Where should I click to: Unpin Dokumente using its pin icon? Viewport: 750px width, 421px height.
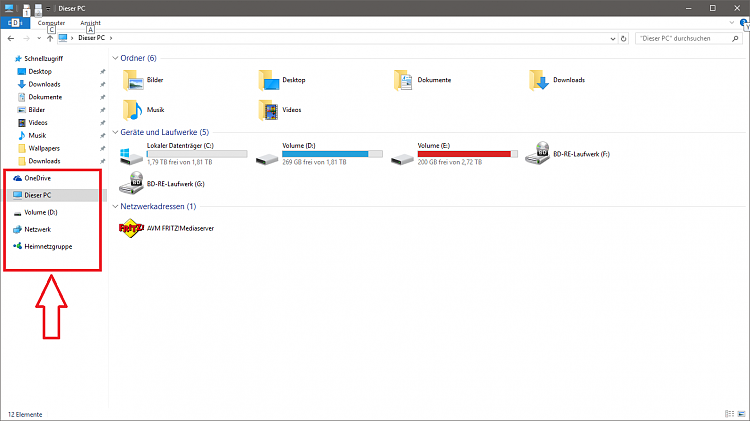(102, 98)
